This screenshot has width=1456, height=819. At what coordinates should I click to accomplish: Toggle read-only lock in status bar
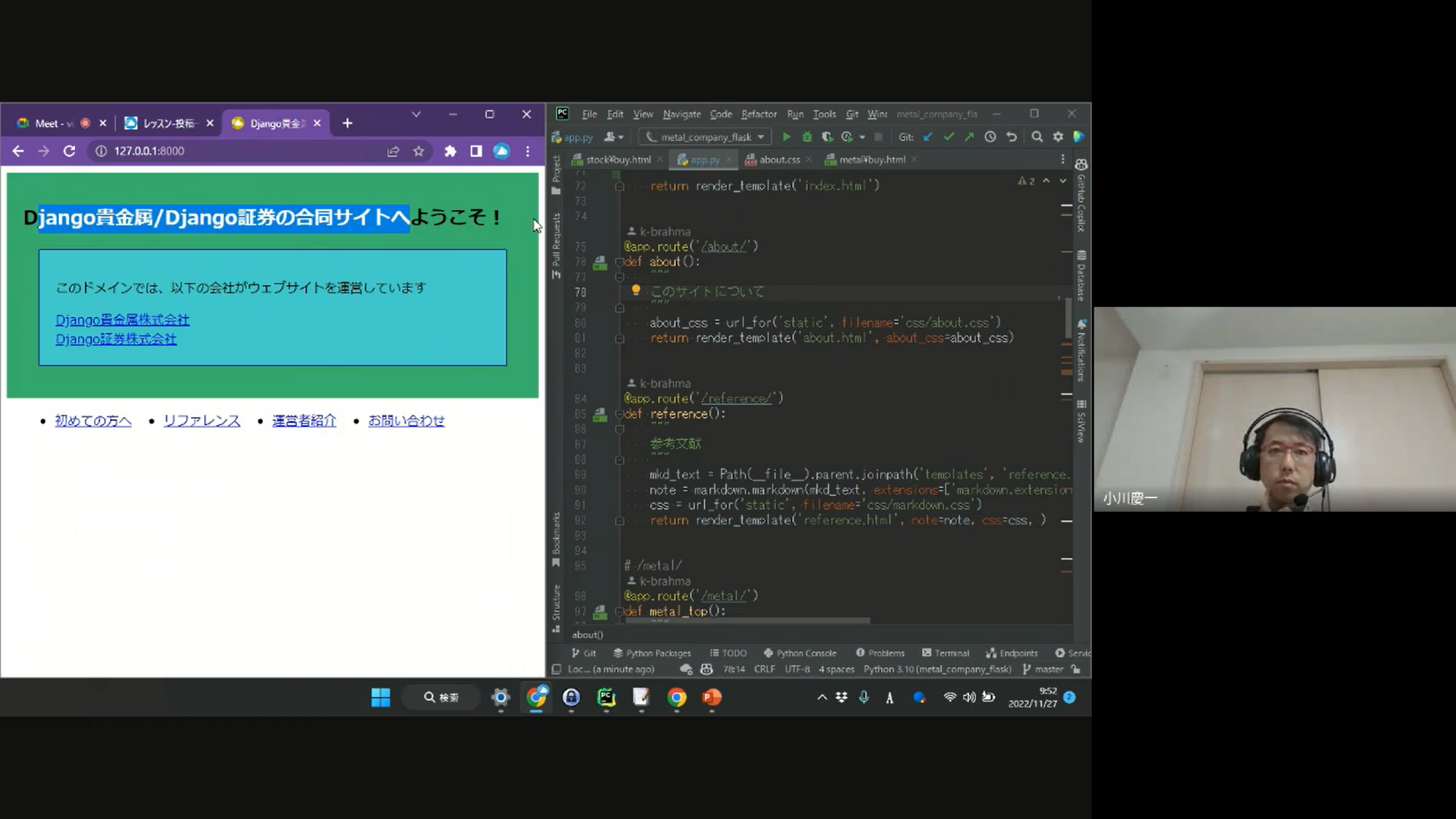(1076, 670)
